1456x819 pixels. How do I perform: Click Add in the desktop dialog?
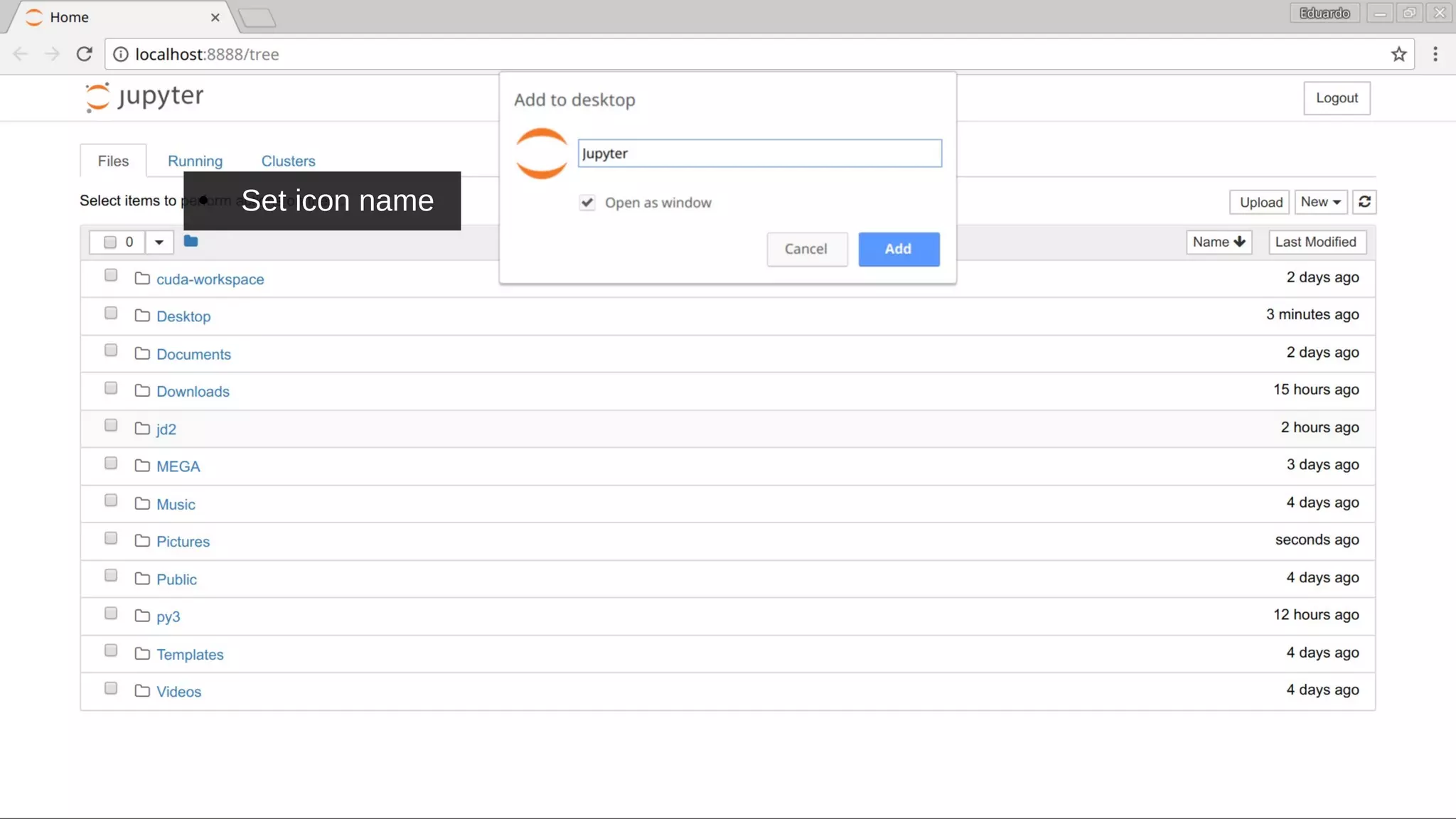point(899,249)
